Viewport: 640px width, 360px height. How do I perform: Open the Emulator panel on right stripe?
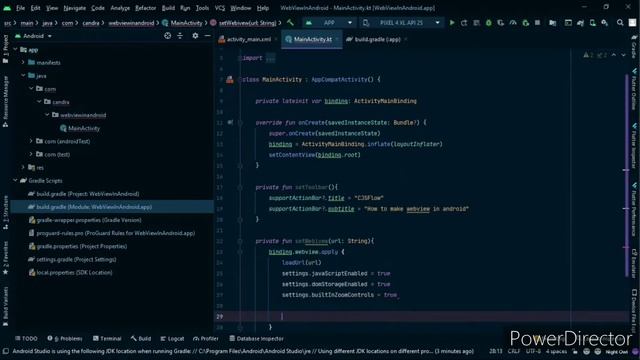(634, 264)
